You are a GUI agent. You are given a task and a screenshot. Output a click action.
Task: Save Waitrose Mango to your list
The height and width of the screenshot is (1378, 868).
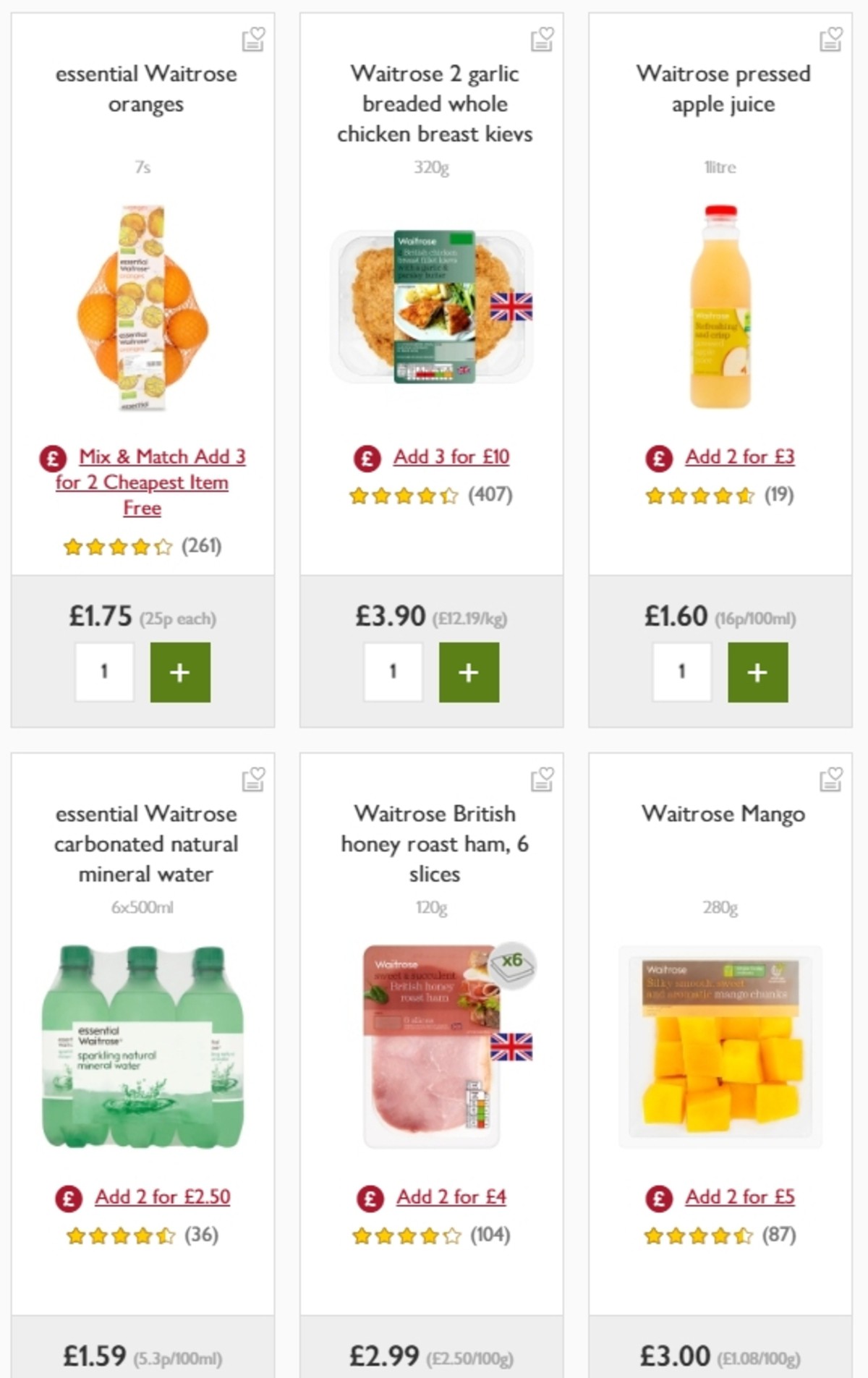click(x=830, y=781)
